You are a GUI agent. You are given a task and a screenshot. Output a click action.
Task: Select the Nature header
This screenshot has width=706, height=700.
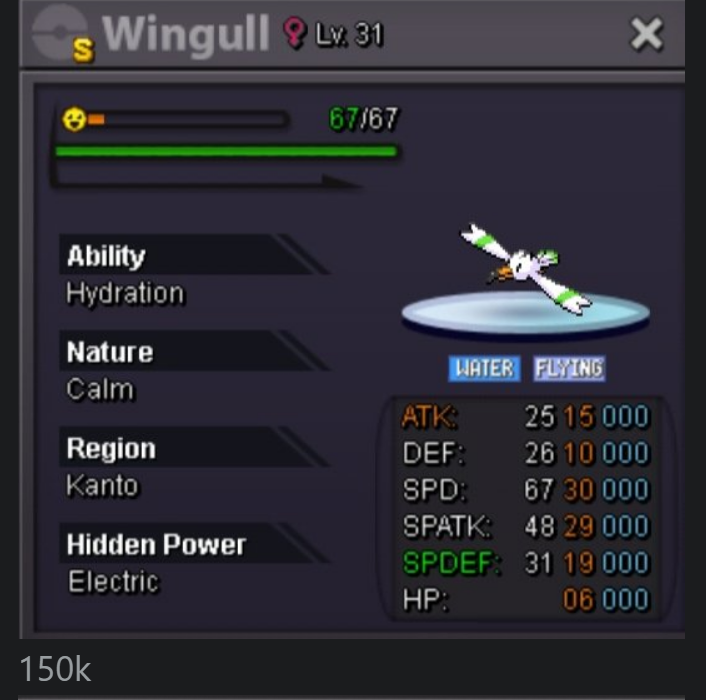click(x=194, y=352)
